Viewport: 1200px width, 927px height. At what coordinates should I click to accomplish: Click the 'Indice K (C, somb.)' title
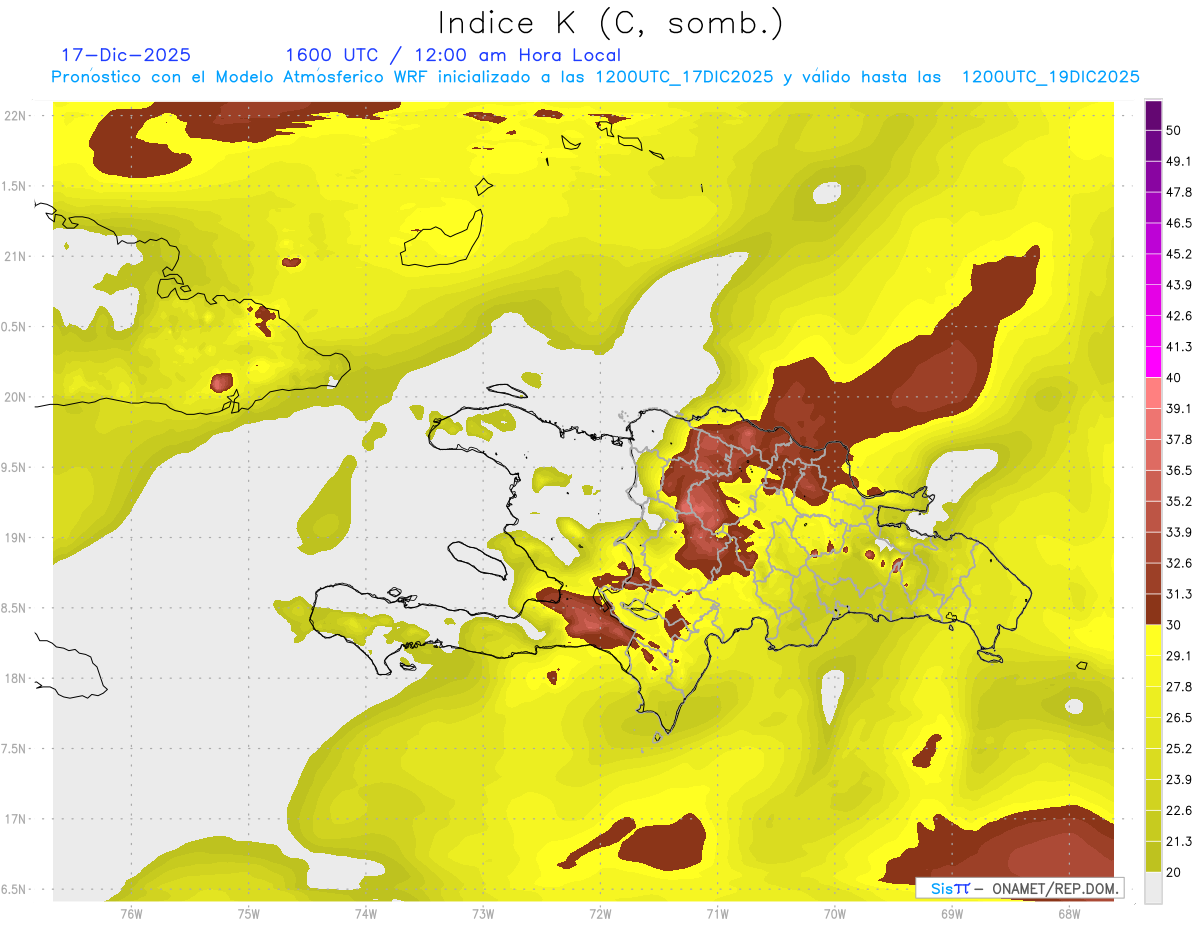coord(610,23)
